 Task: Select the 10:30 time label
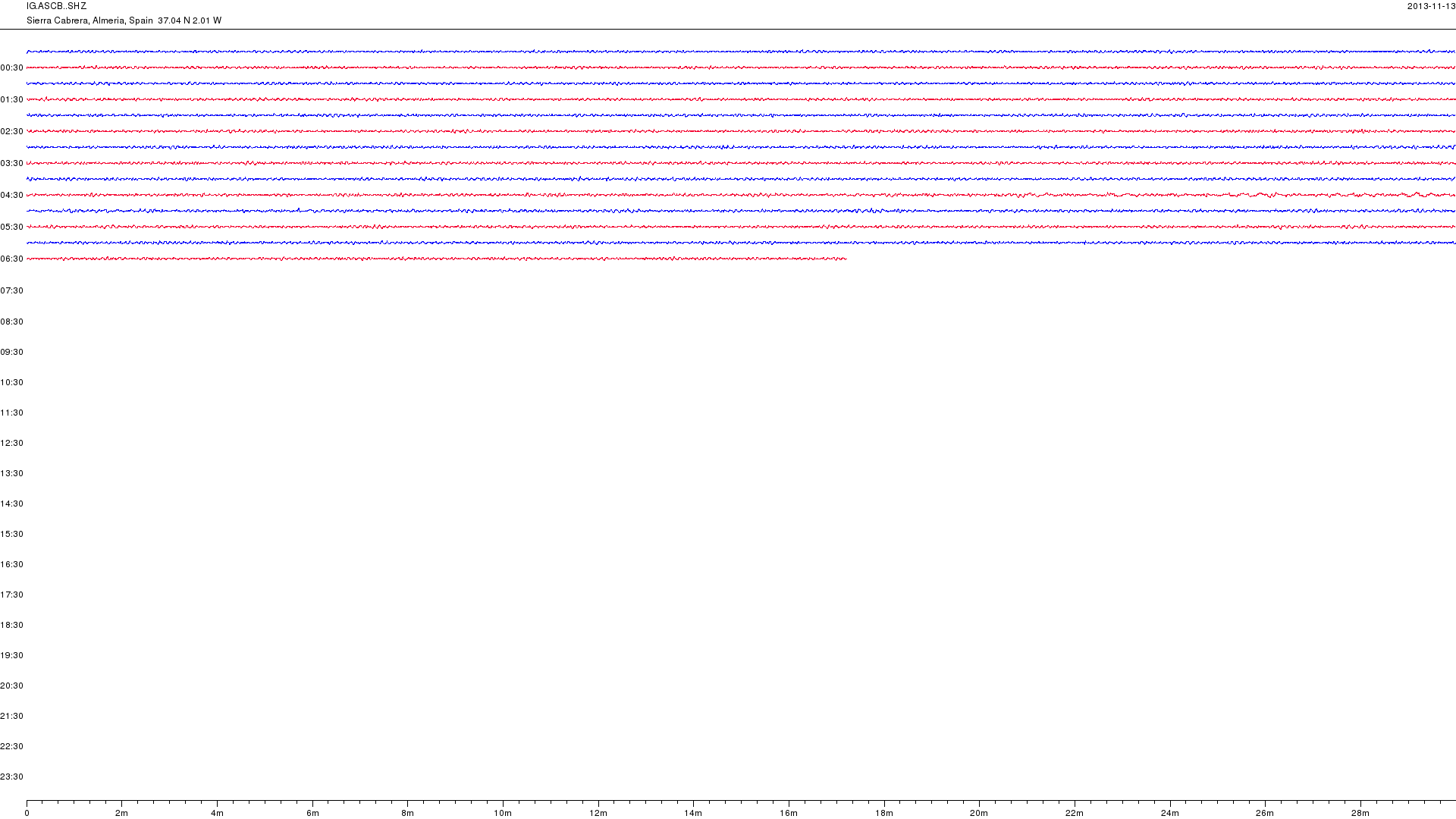(11, 382)
